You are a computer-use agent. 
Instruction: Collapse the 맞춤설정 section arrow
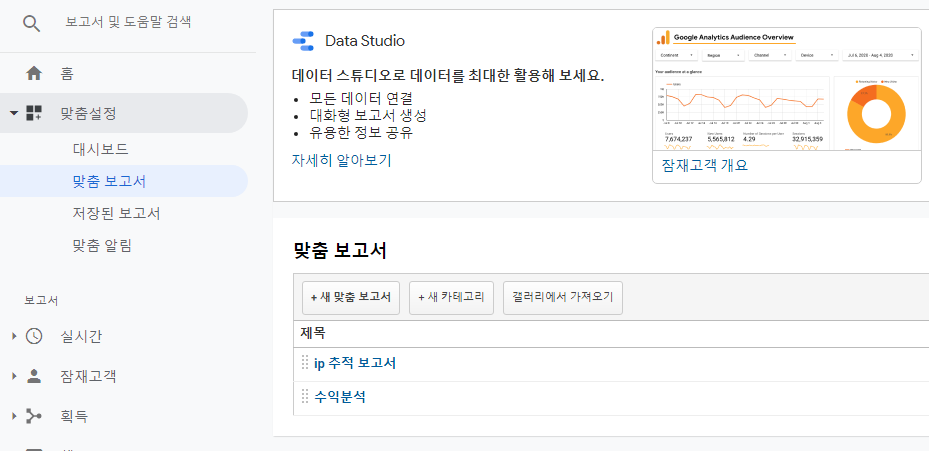pyautogui.click(x=14, y=113)
